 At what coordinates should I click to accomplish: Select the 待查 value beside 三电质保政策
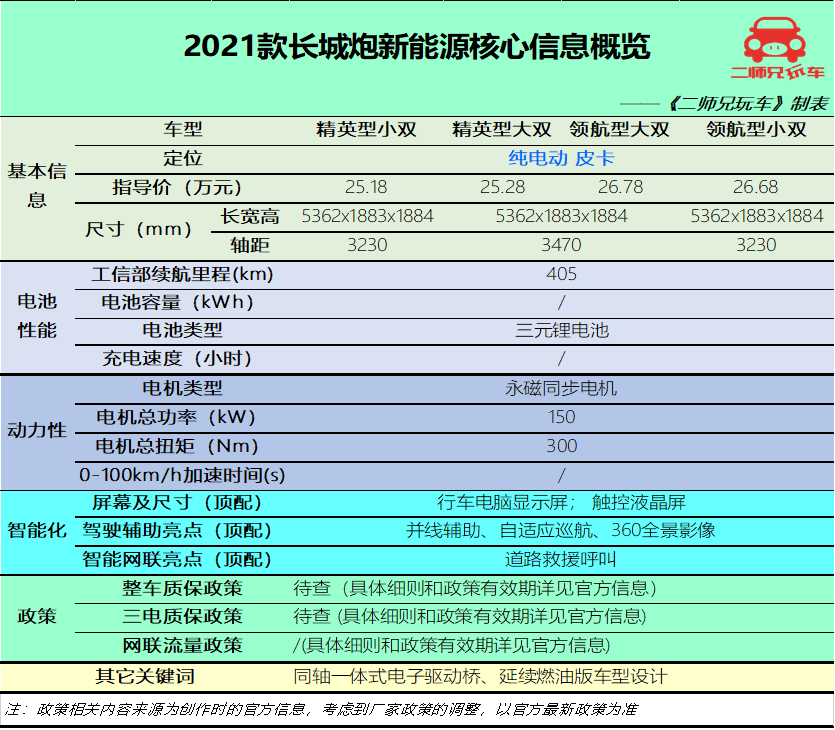pos(470,617)
